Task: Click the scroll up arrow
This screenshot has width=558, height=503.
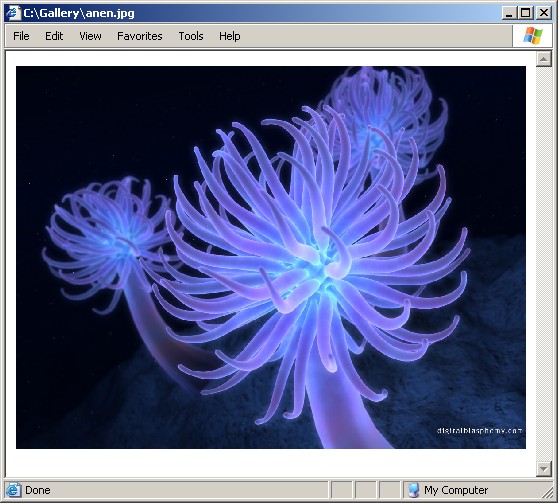Action: pyautogui.click(x=543, y=59)
